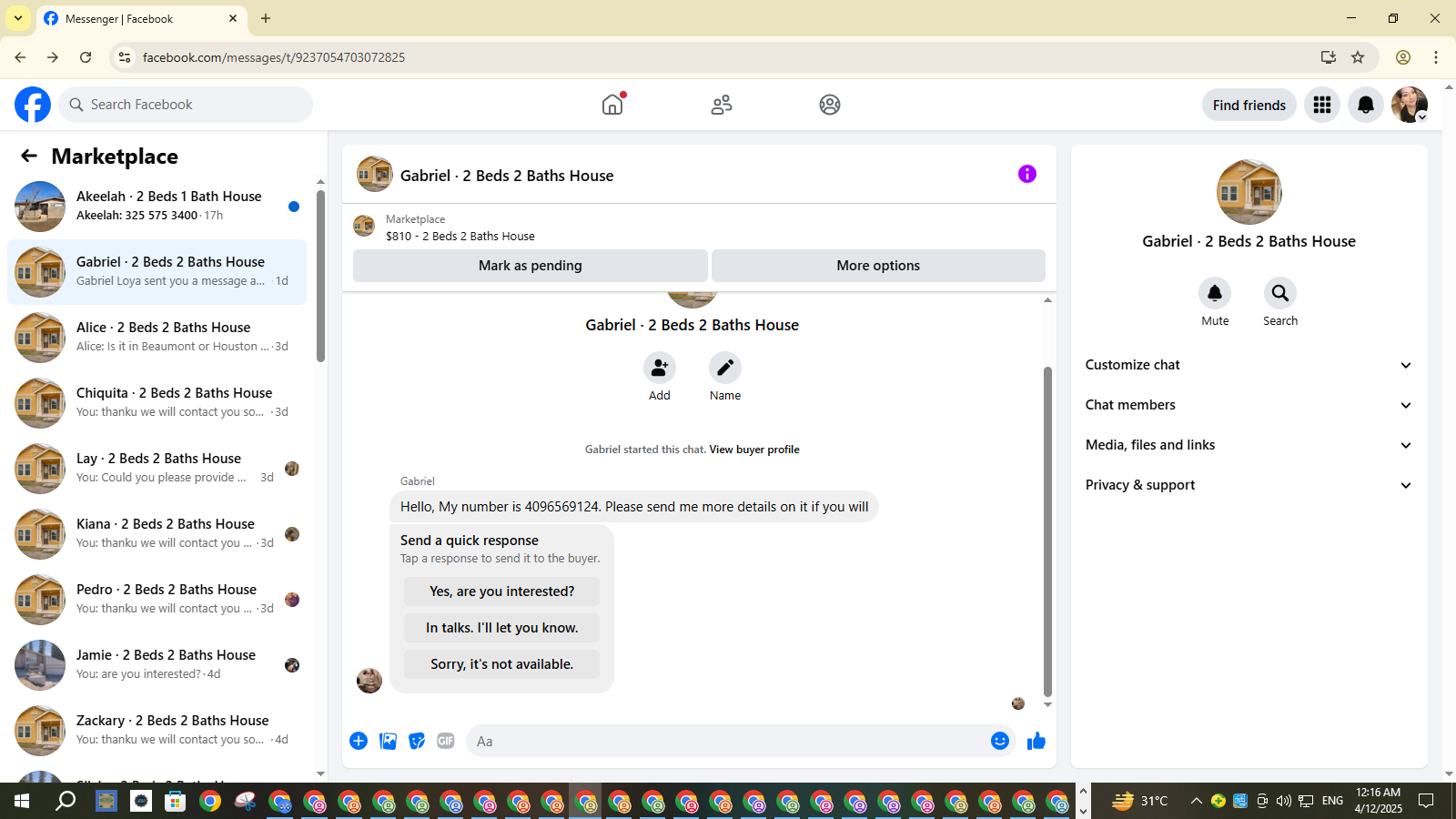Send quick response 'In talks. I'll let you know.'
This screenshot has width=1456, height=819.
[x=501, y=628]
